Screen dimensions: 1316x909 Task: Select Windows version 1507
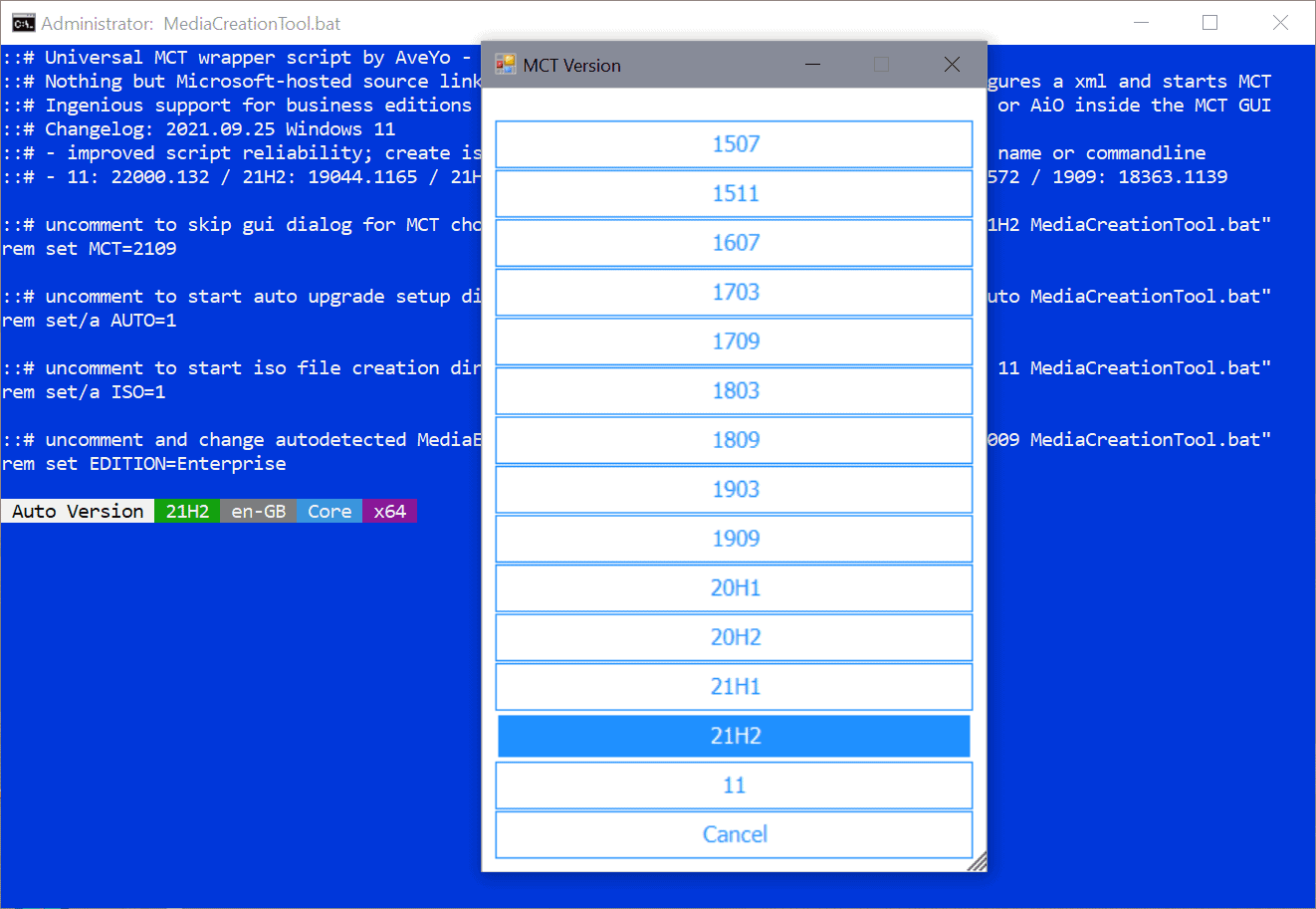click(x=734, y=144)
